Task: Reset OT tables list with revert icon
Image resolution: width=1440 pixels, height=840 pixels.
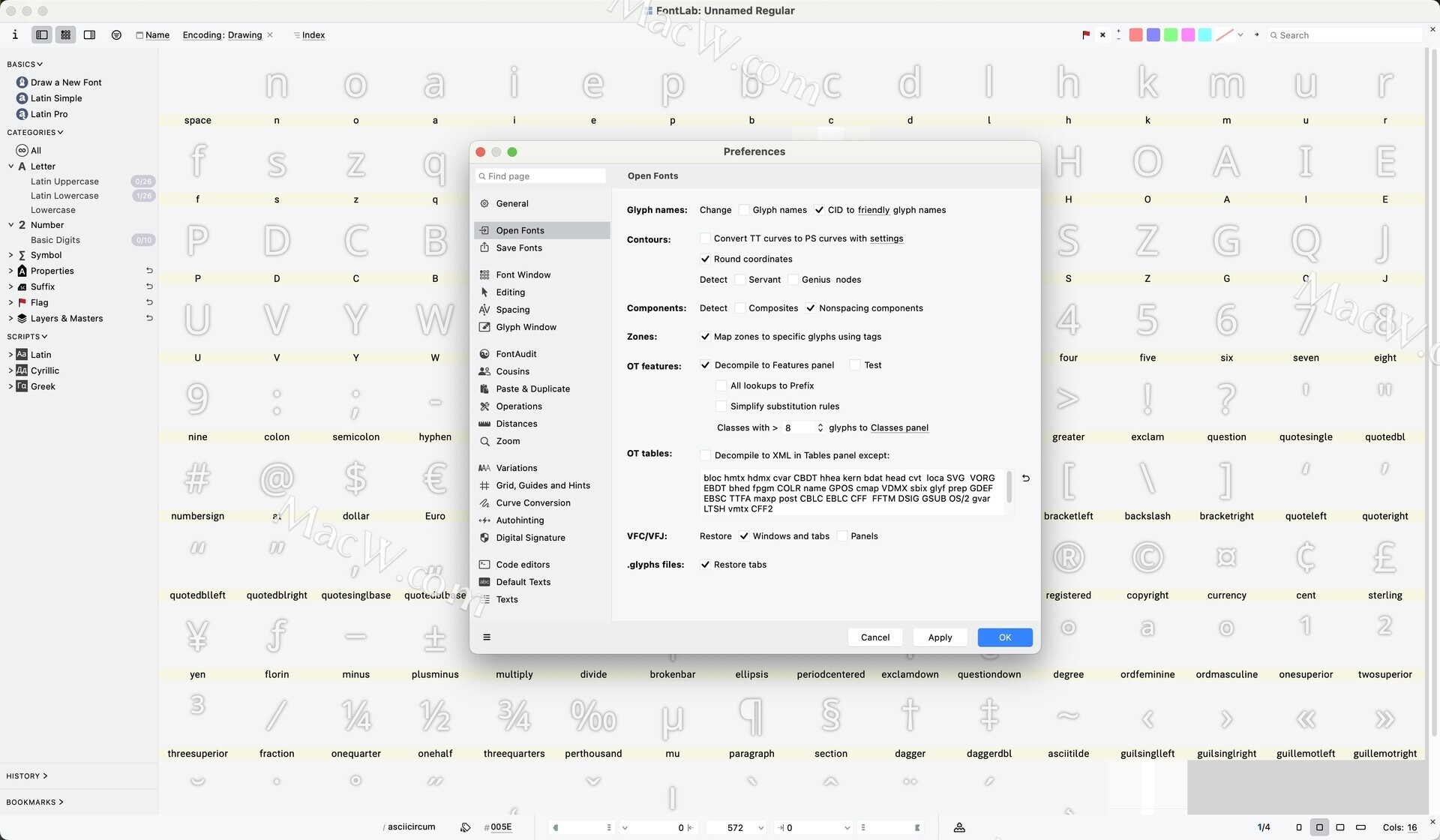Action: (x=1025, y=478)
